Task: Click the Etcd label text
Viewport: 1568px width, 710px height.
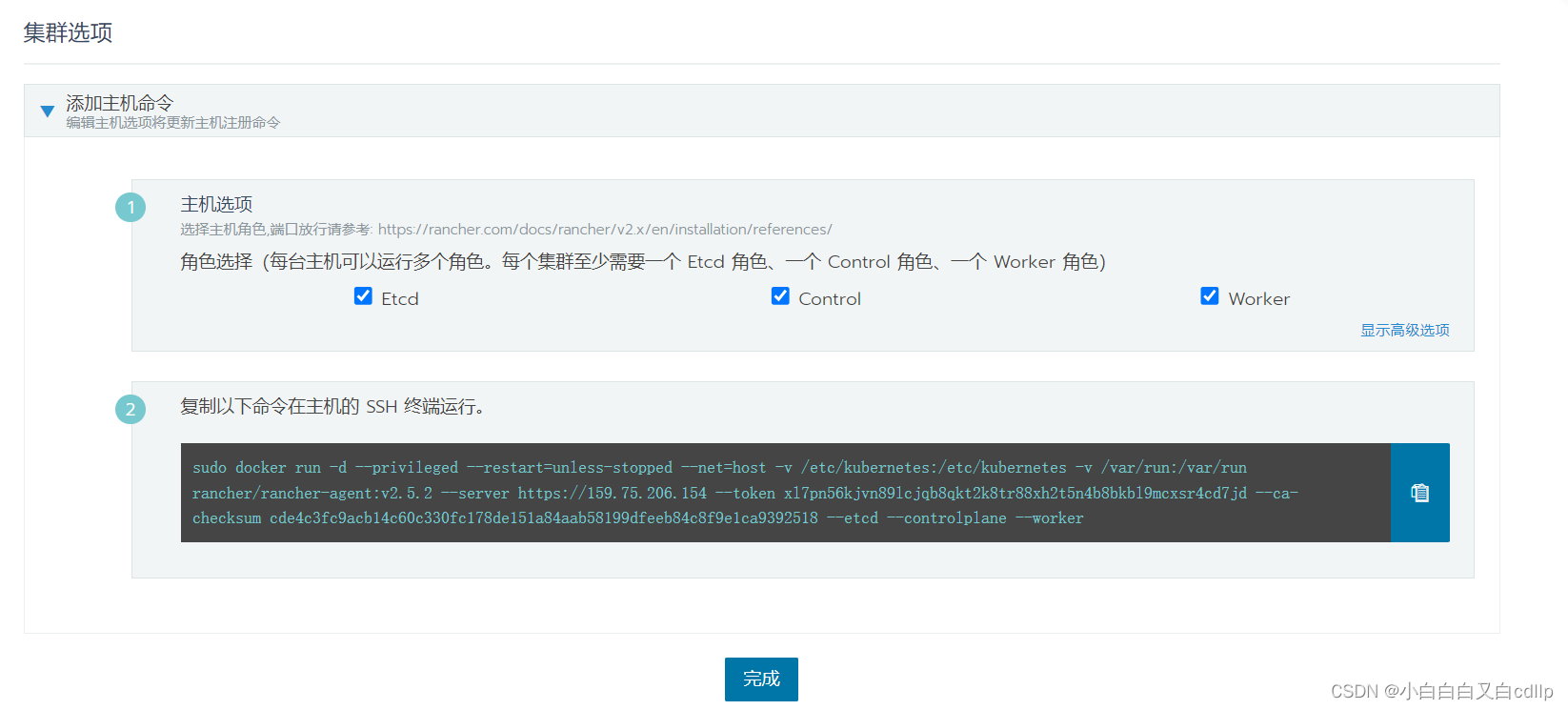Action: [x=400, y=299]
